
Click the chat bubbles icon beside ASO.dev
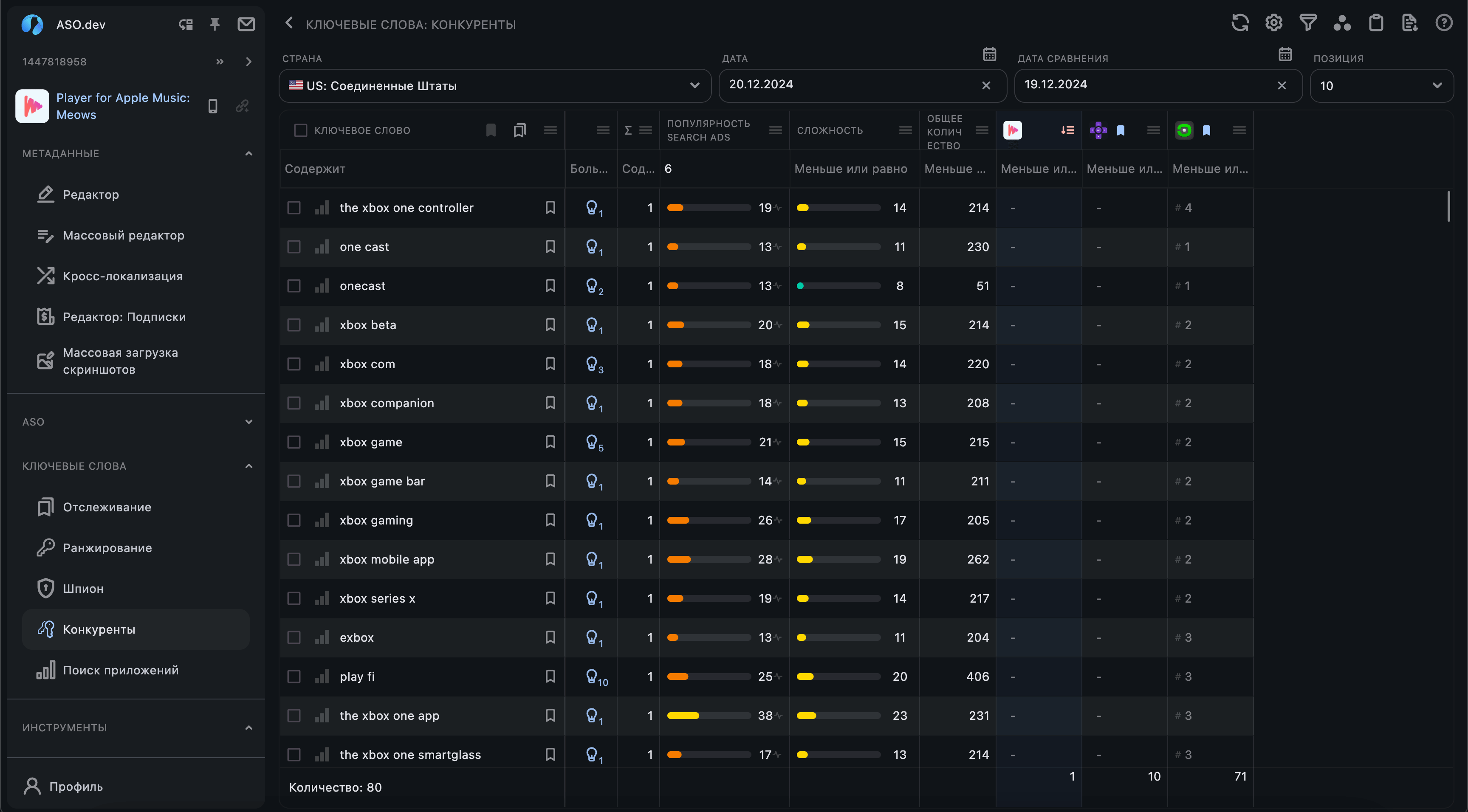[186, 24]
